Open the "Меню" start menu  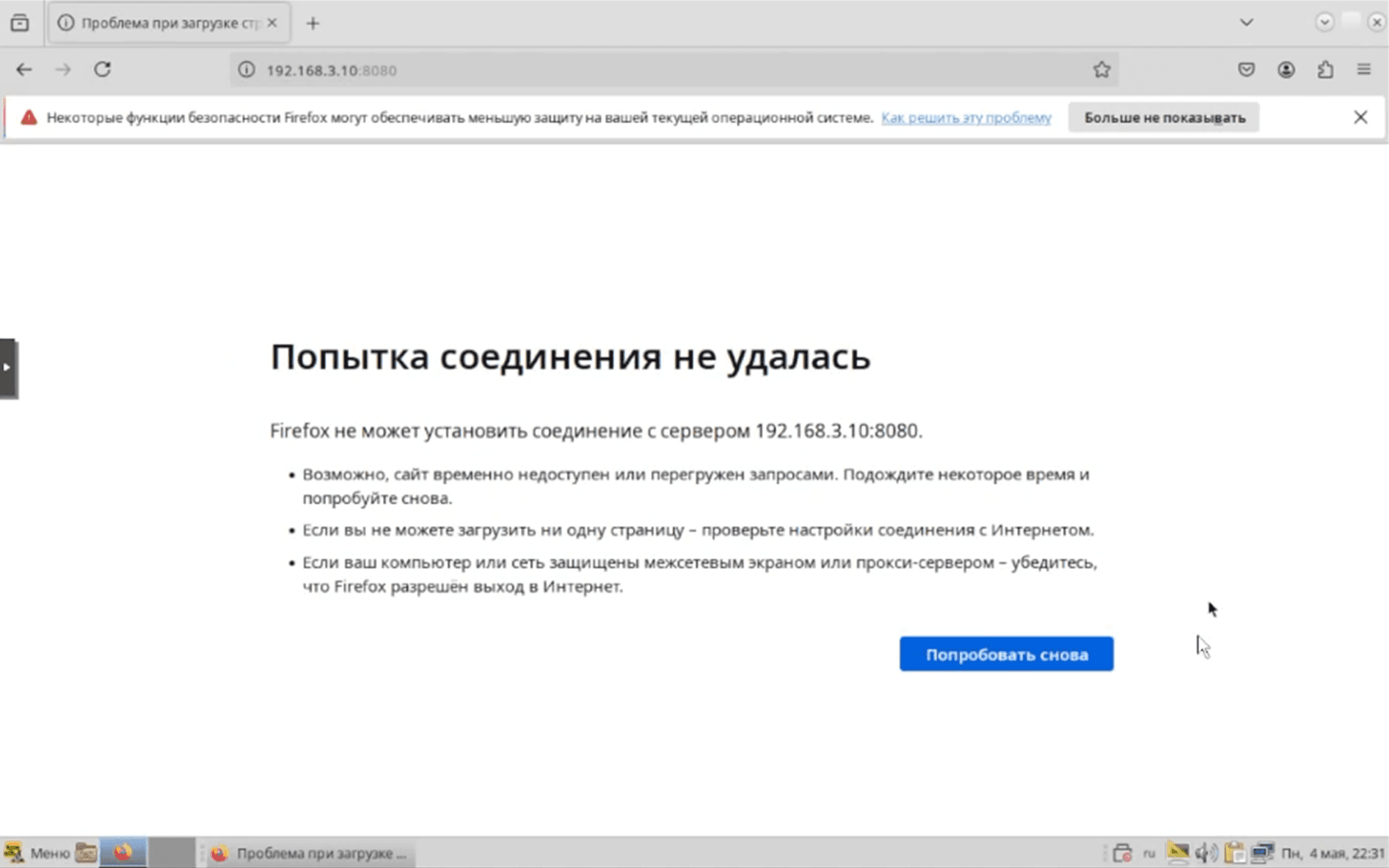tap(37, 853)
